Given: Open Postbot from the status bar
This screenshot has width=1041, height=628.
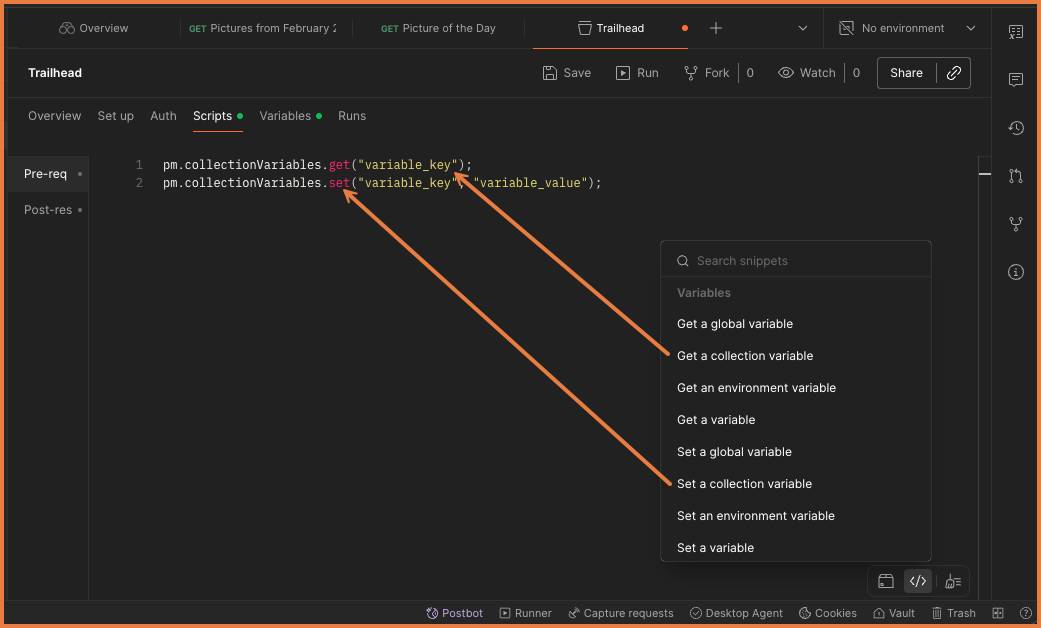Looking at the screenshot, I should click(x=455, y=613).
